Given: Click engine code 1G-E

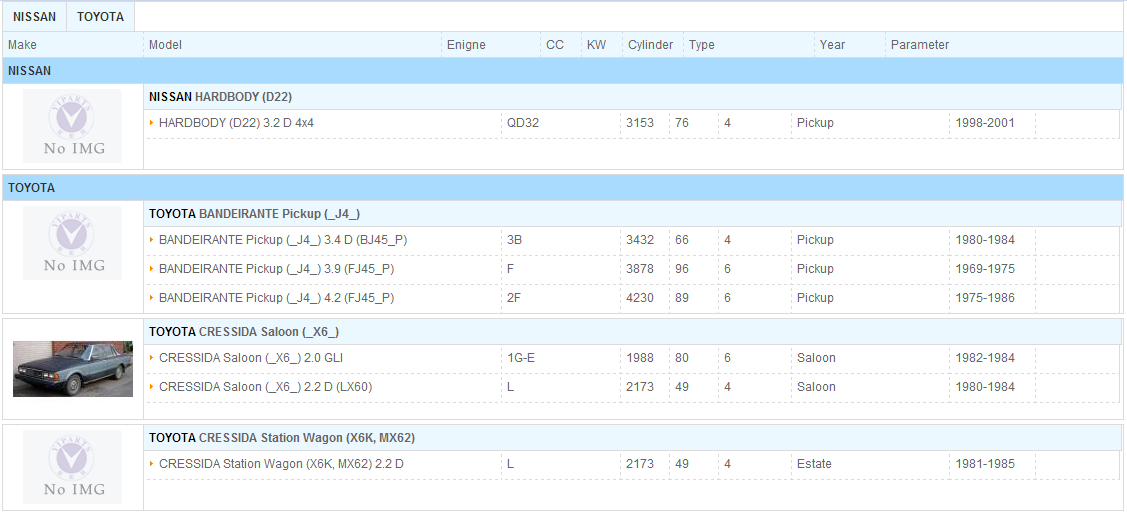Looking at the screenshot, I should (521, 358).
